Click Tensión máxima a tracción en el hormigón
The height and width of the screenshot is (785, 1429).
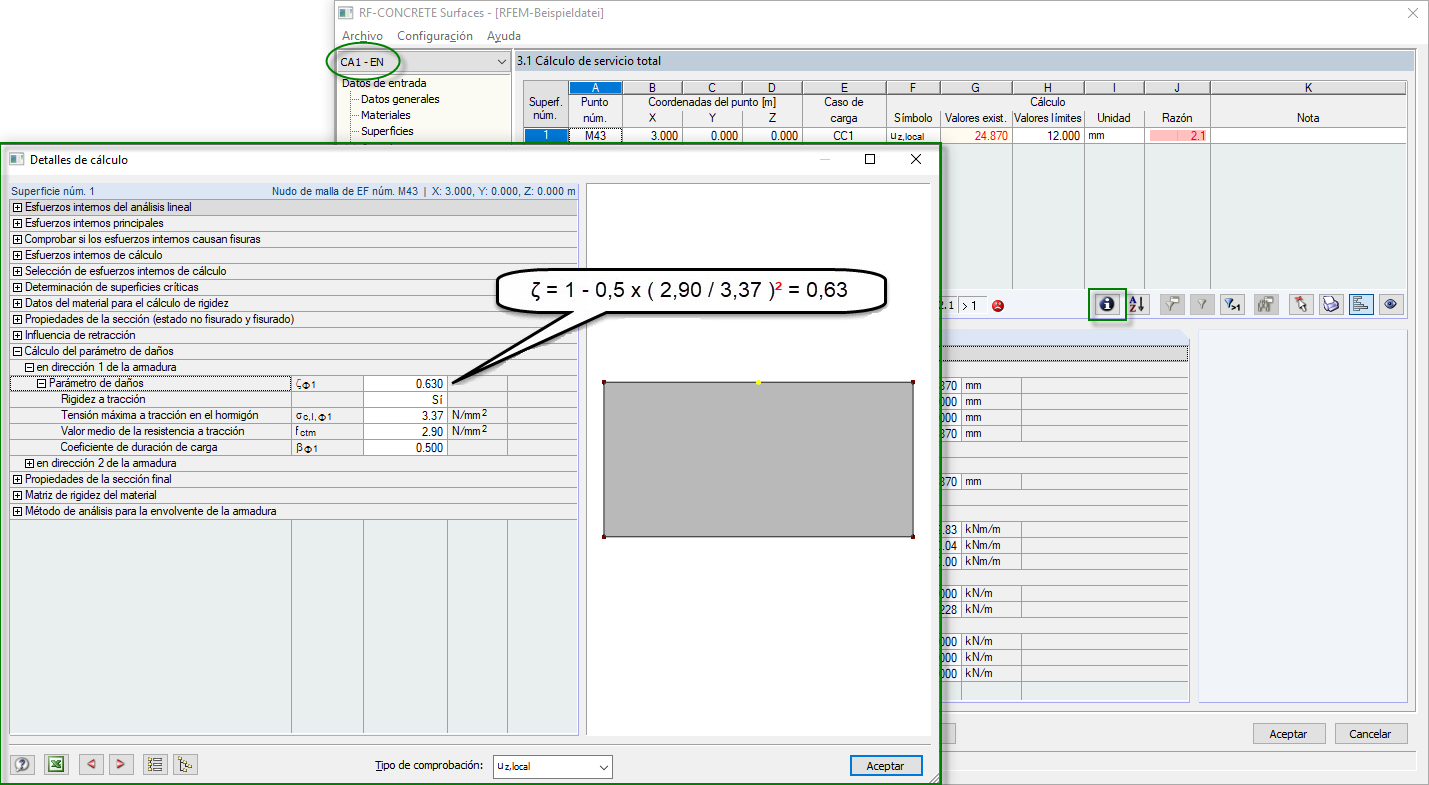click(160, 415)
